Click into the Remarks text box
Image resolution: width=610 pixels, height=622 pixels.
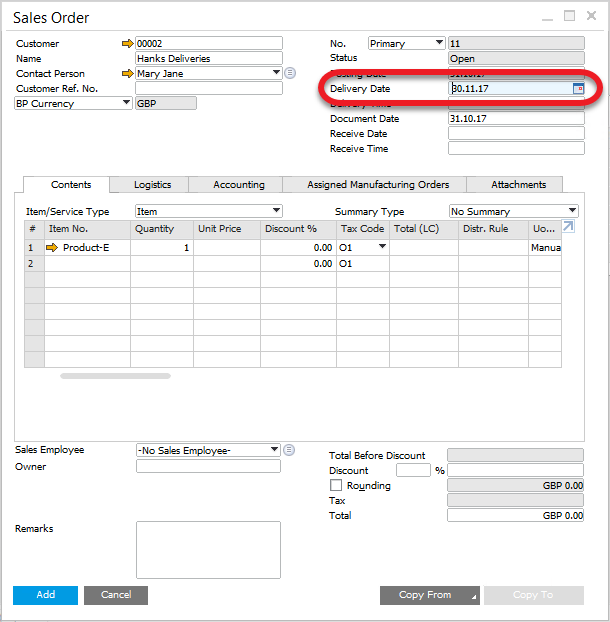[208, 550]
